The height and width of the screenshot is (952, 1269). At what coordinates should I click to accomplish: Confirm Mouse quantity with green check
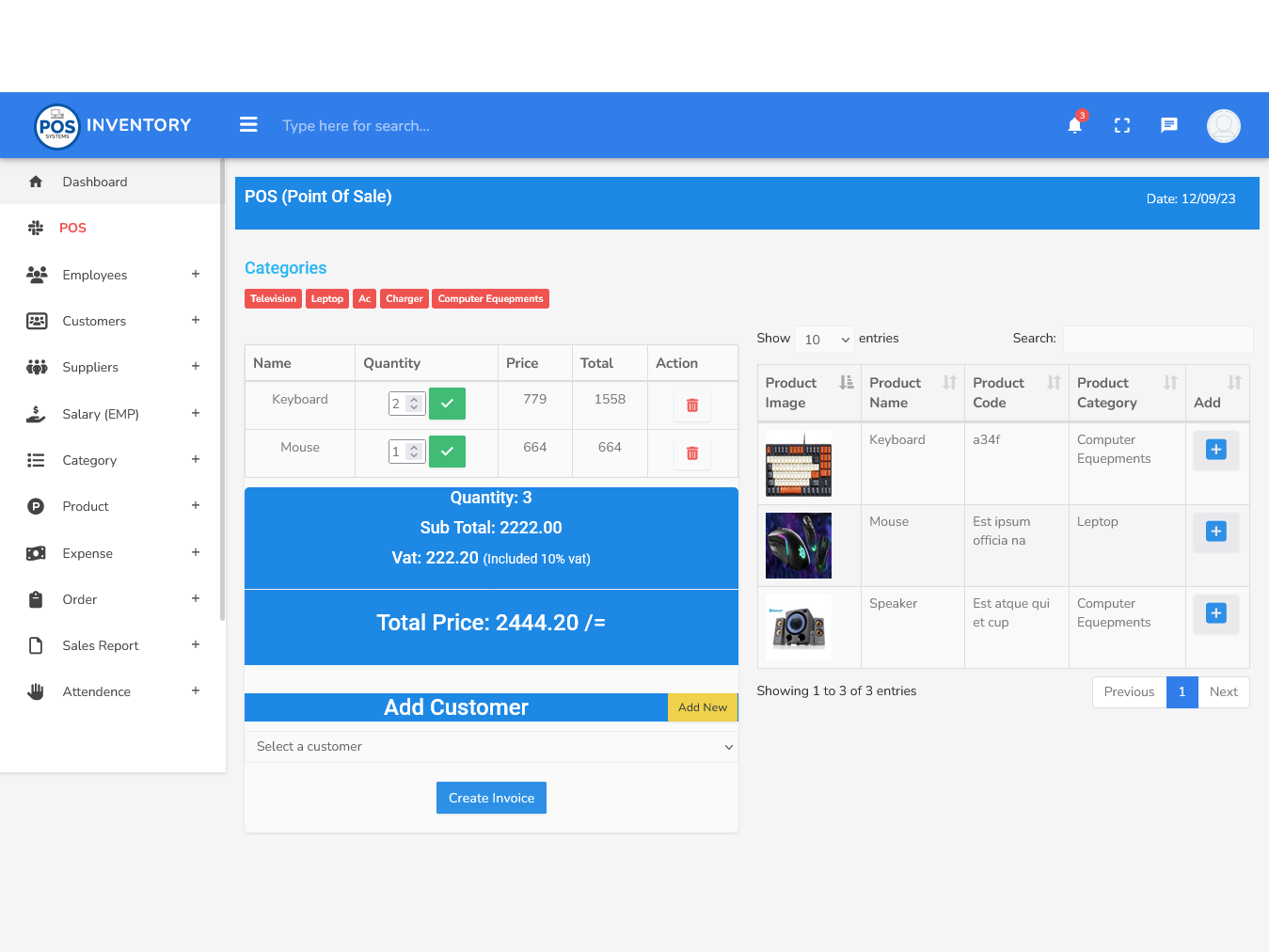pyautogui.click(x=447, y=452)
